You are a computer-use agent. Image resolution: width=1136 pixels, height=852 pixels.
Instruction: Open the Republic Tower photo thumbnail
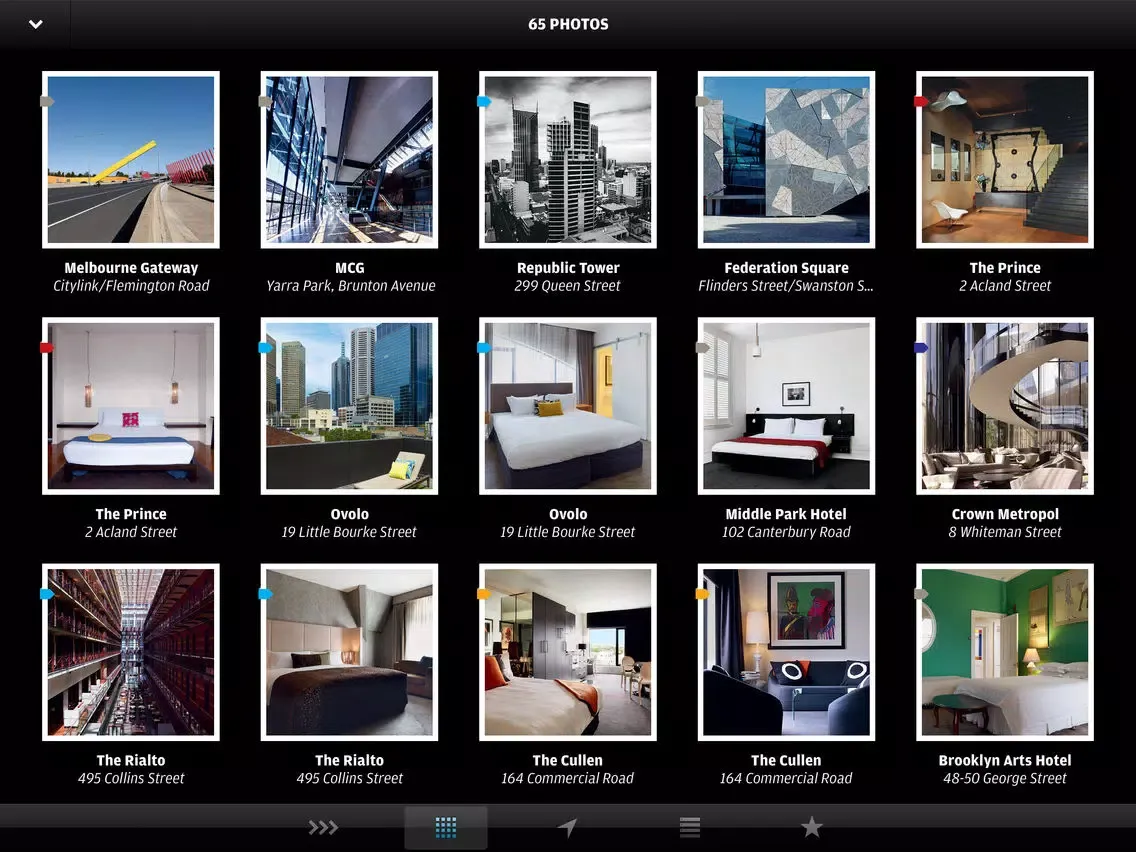[x=568, y=159]
